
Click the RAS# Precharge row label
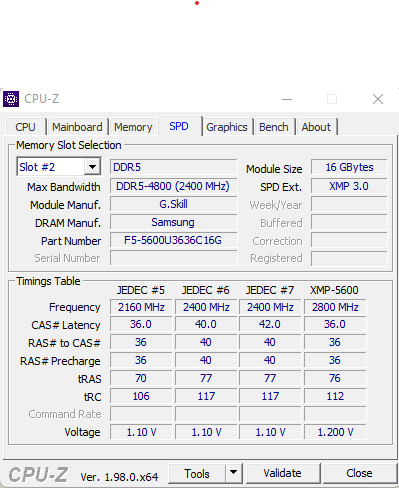(x=60, y=361)
